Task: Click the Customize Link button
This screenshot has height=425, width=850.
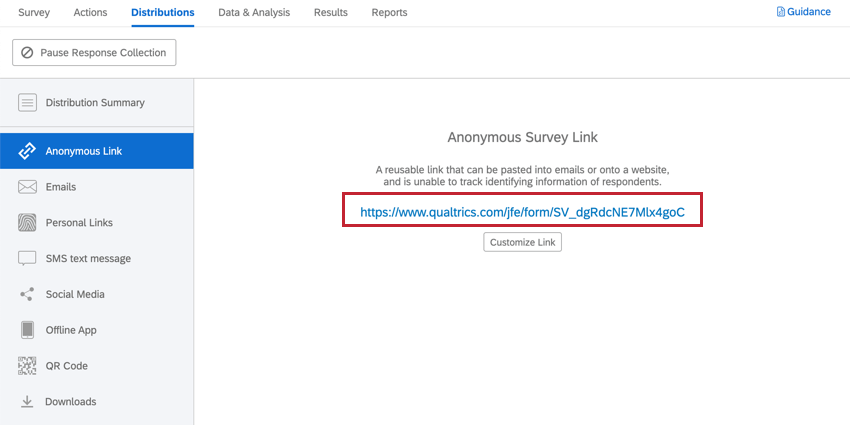Action: [523, 242]
